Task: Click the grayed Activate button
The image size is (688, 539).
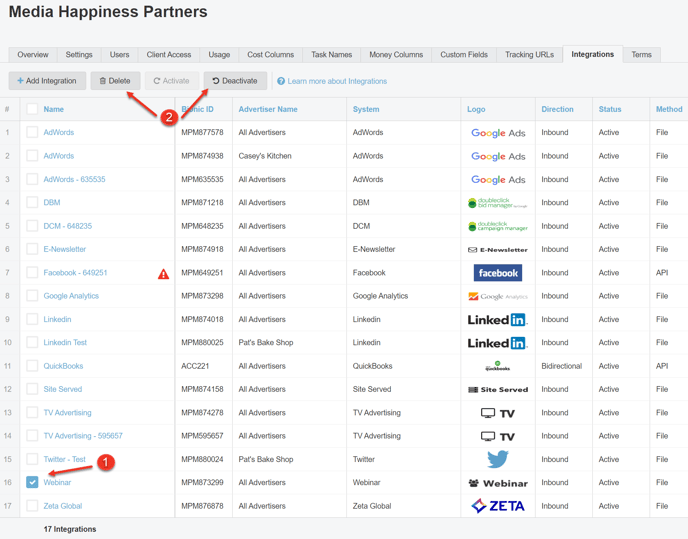Action: [x=172, y=81]
